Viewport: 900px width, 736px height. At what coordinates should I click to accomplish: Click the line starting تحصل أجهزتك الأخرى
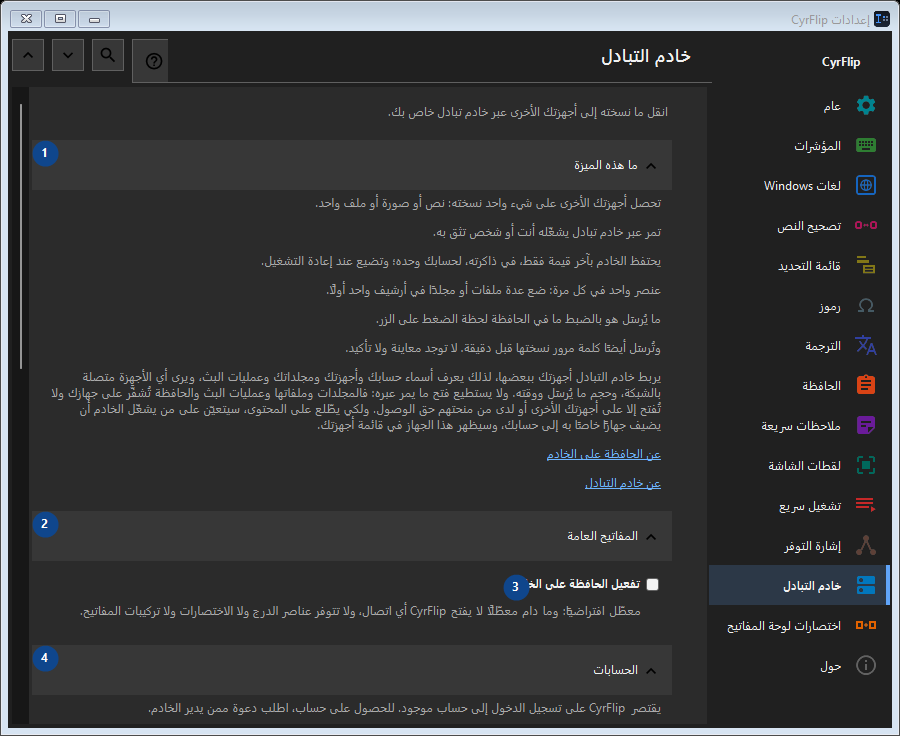488,203
